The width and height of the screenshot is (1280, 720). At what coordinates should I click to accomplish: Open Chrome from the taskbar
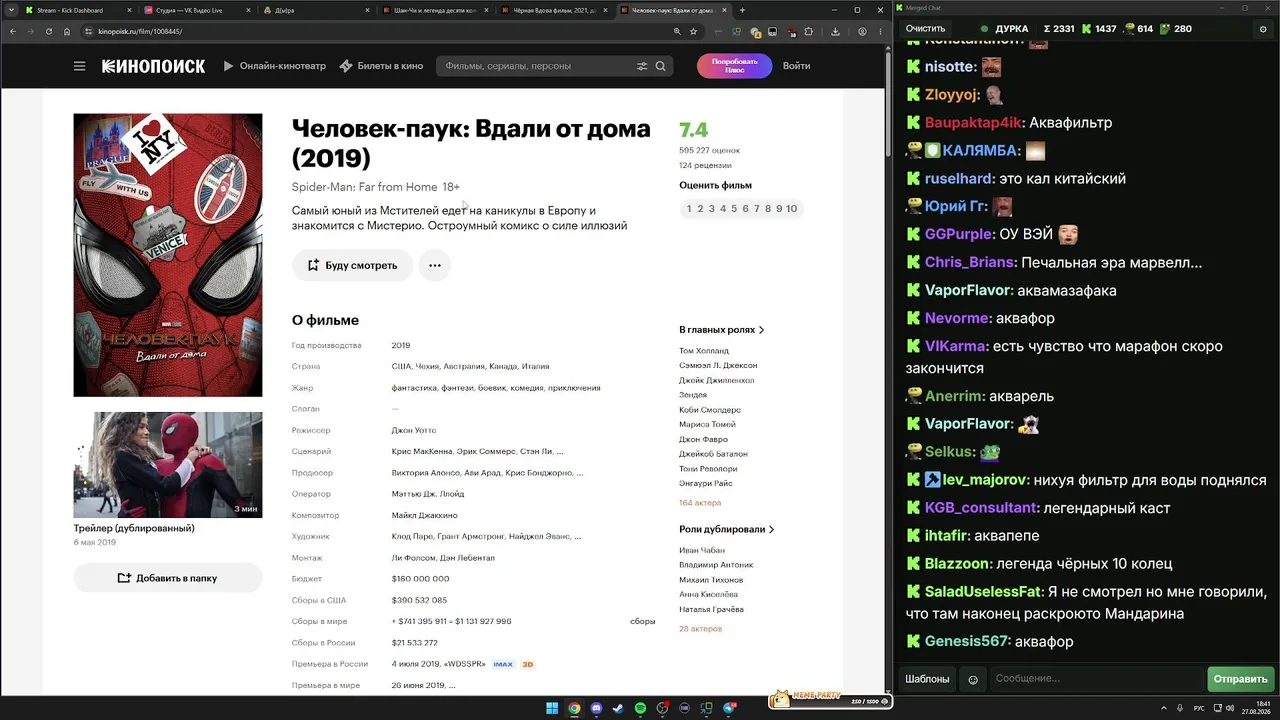[x=574, y=708]
